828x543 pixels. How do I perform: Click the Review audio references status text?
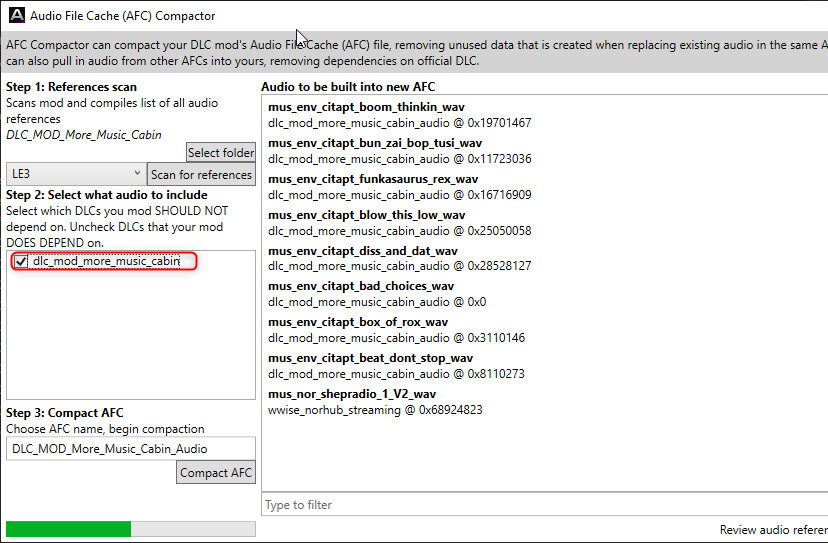point(774,529)
